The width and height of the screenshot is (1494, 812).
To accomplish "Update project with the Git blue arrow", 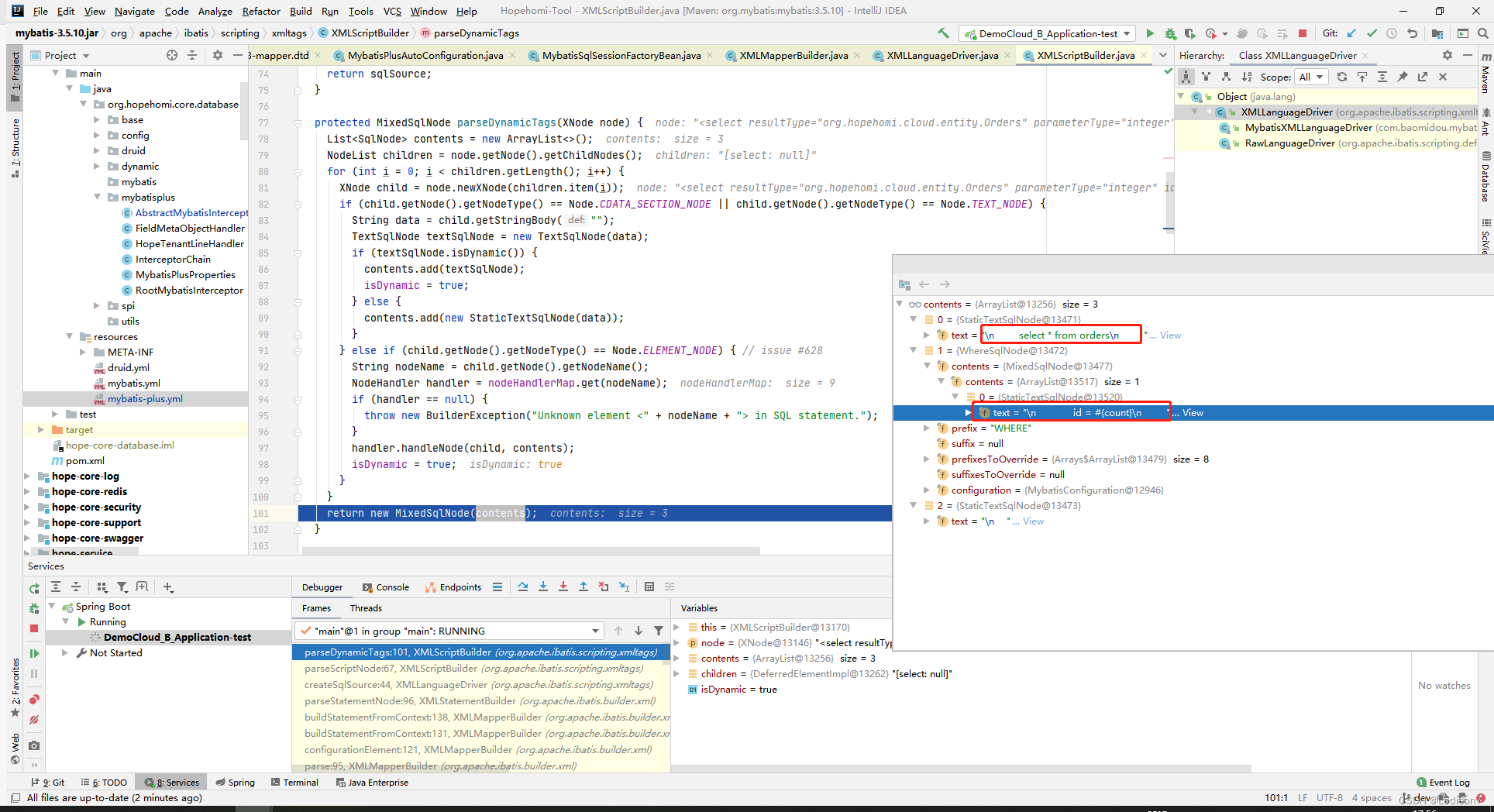I will click(1351, 33).
